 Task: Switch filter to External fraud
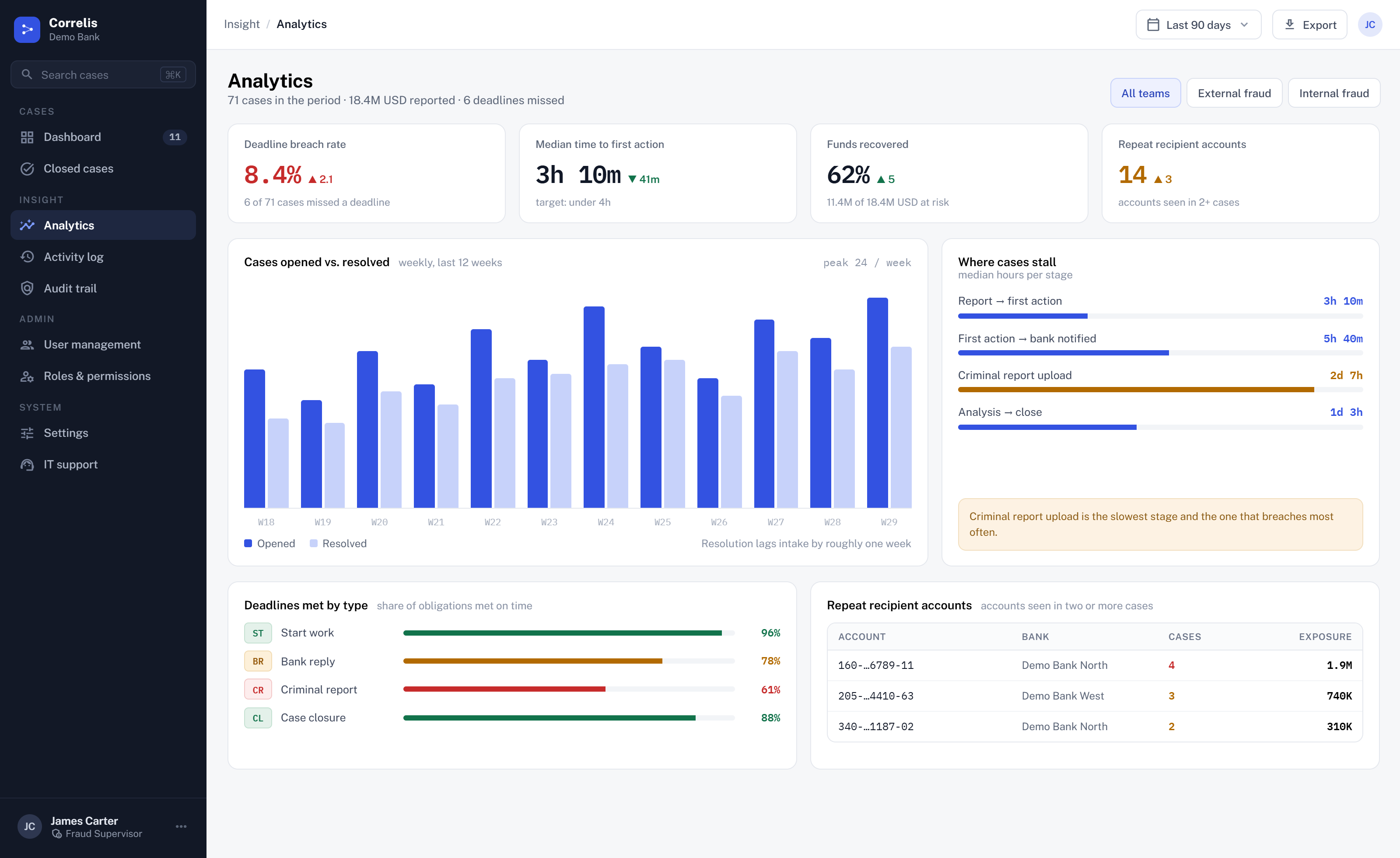point(1234,93)
